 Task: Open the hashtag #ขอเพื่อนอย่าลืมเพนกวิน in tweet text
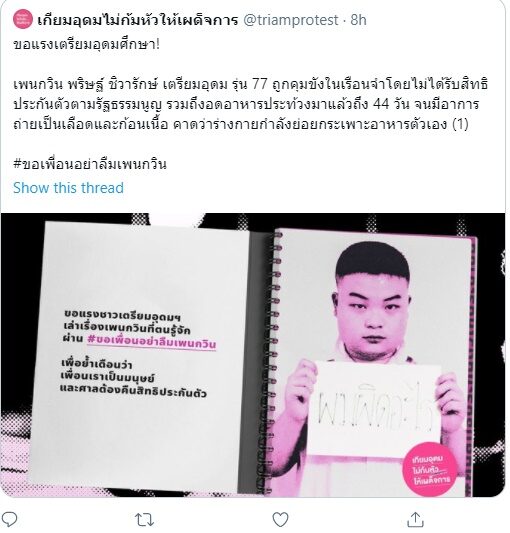pos(90,164)
